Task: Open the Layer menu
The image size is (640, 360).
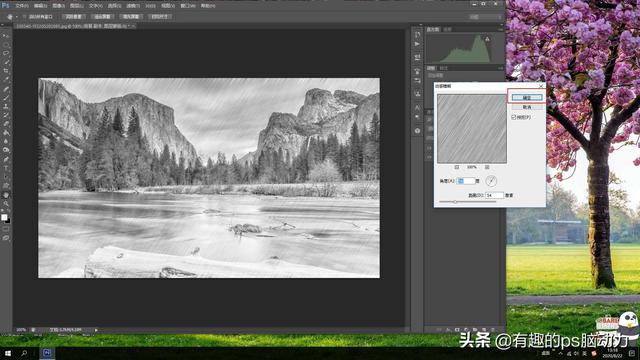Action: [x=76, y=6]
